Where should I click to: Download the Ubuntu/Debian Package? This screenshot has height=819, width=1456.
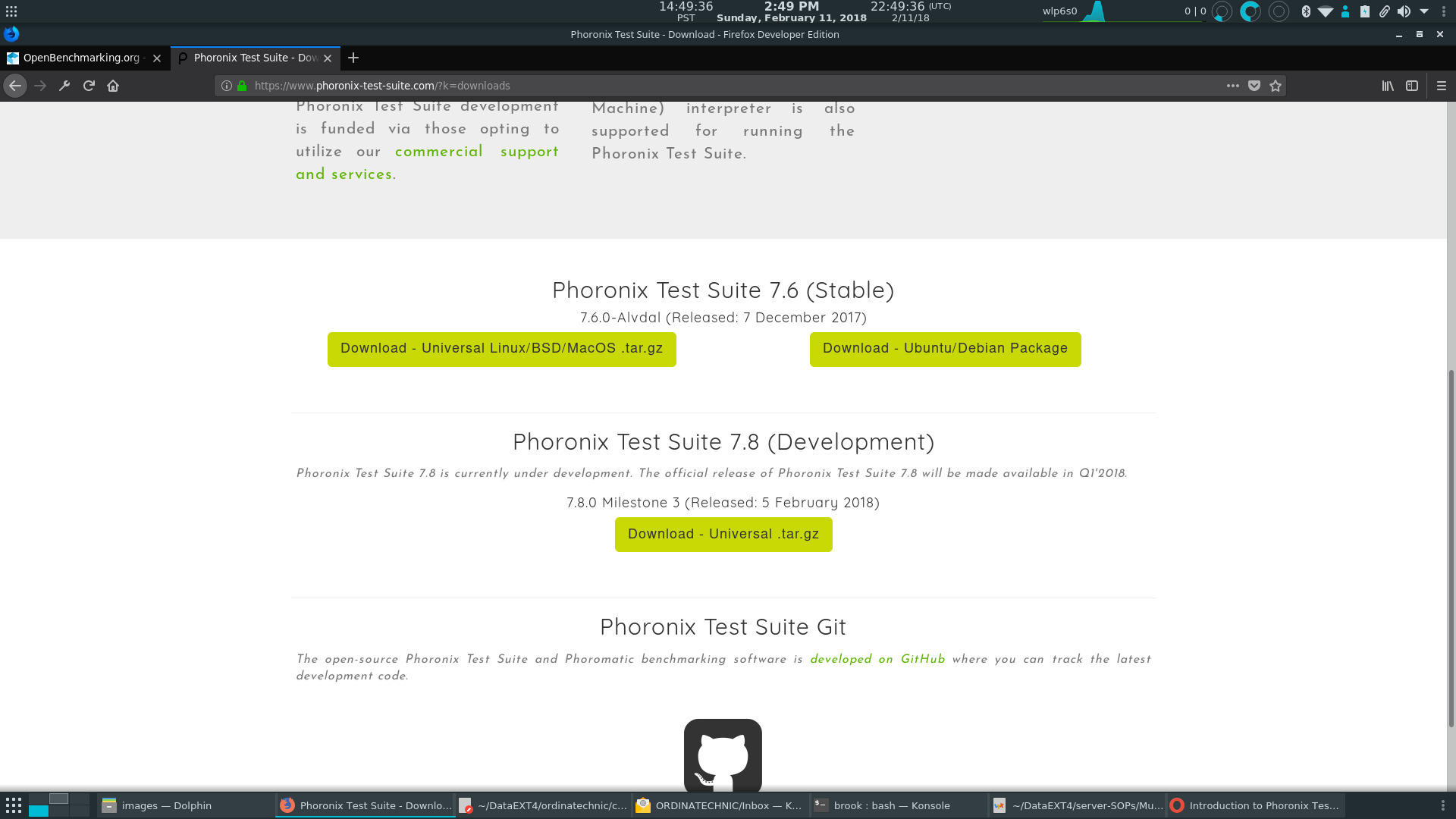(946, 349)
